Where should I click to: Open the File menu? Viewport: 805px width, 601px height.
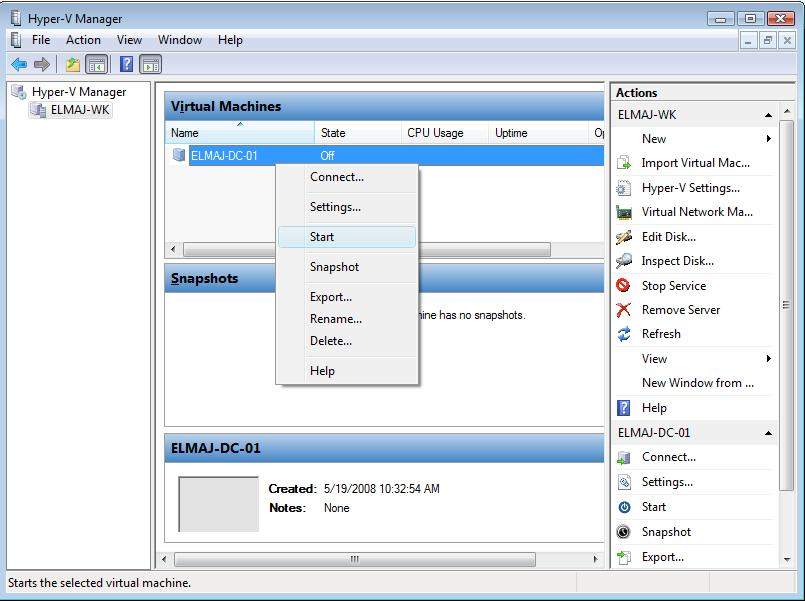41,40
